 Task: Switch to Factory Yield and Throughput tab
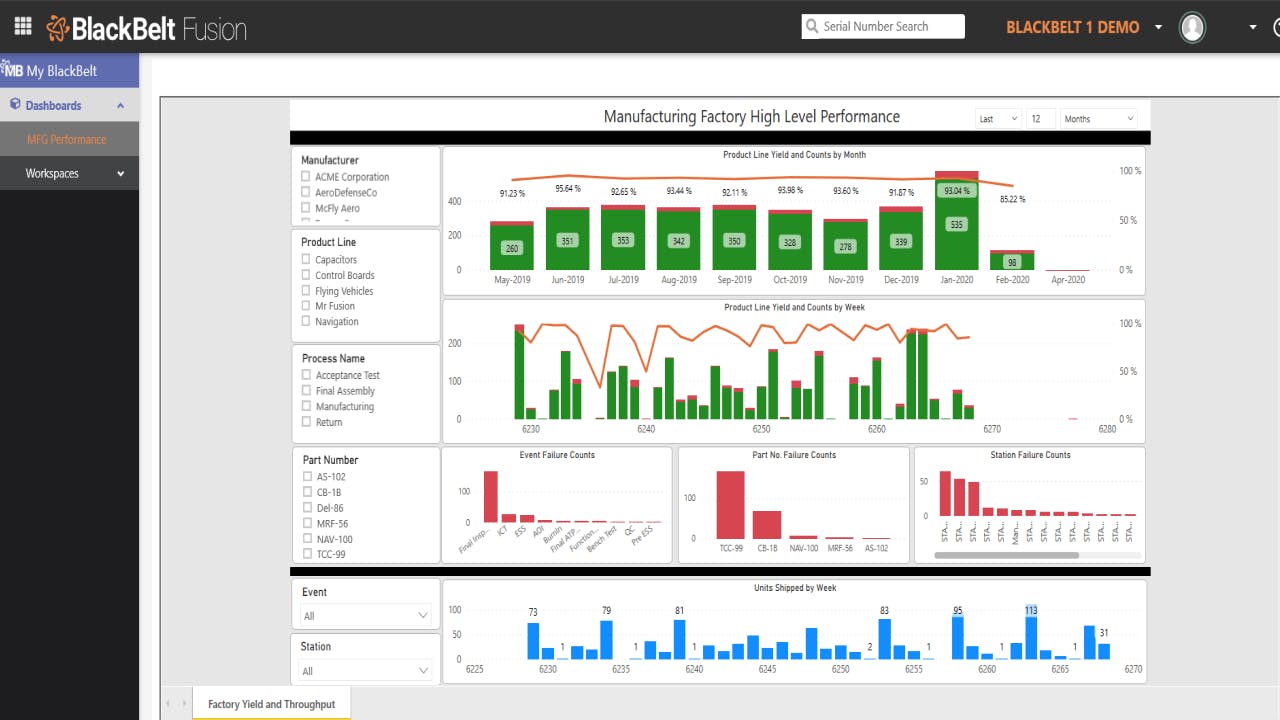pos(271,704)
